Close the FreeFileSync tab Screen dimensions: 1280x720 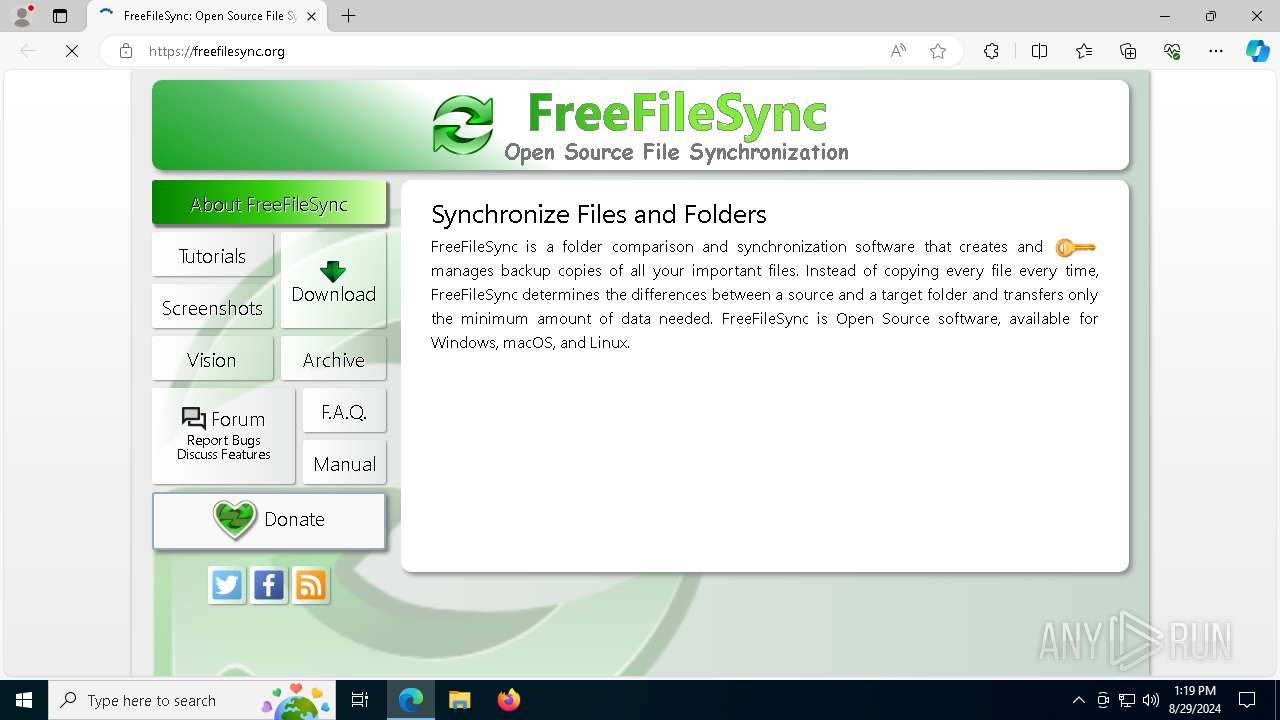(312, 16)
